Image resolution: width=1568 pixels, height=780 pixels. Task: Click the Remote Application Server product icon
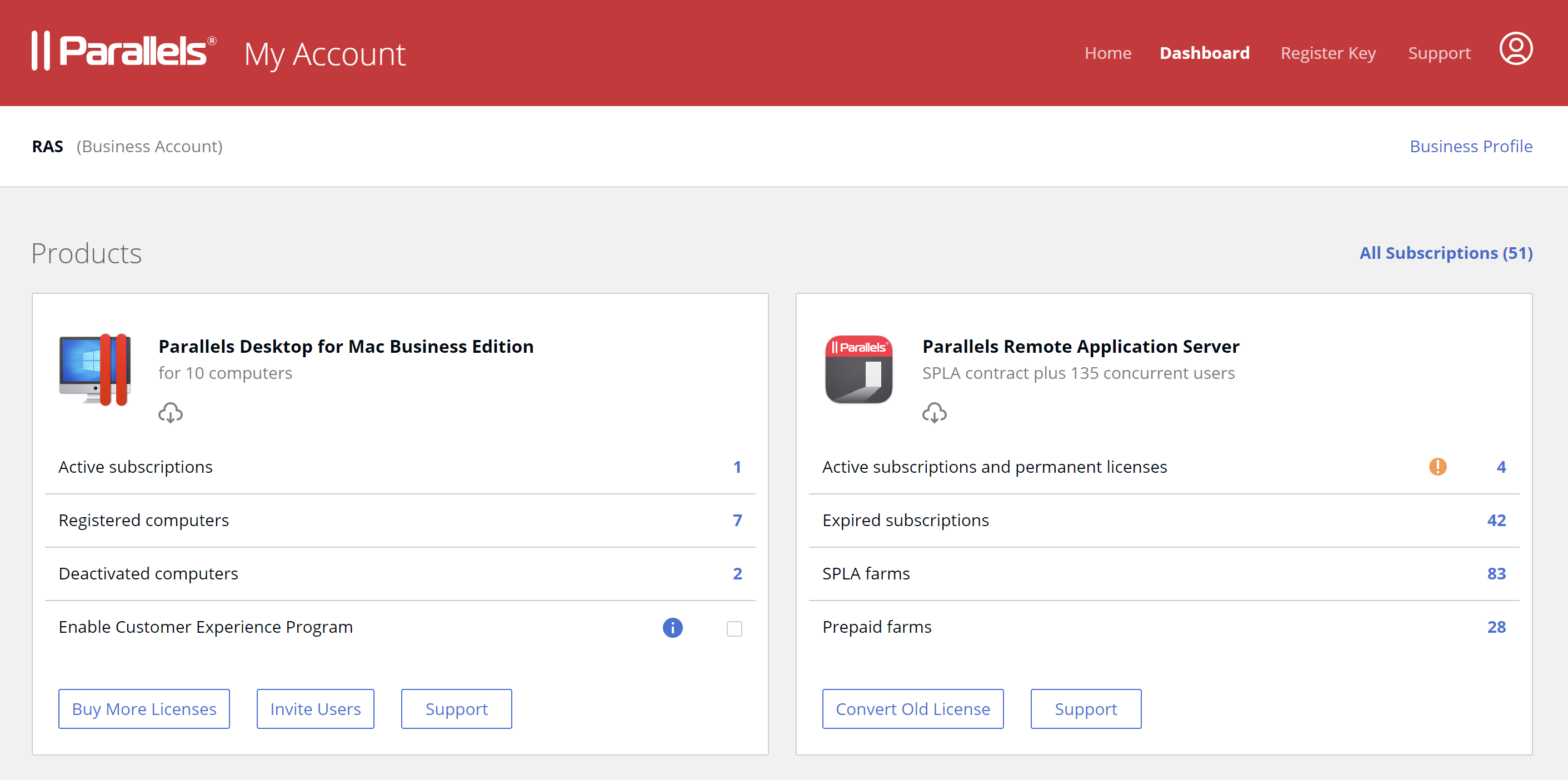858,369
